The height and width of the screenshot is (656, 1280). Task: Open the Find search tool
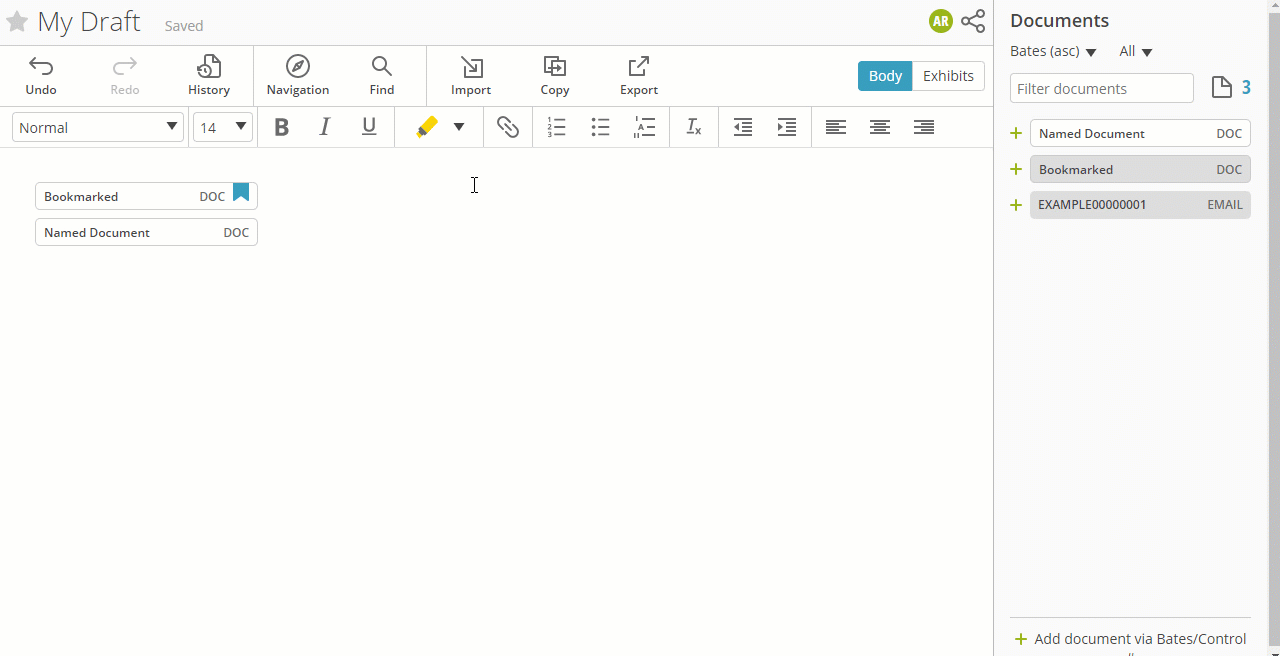tap(382, 76)
